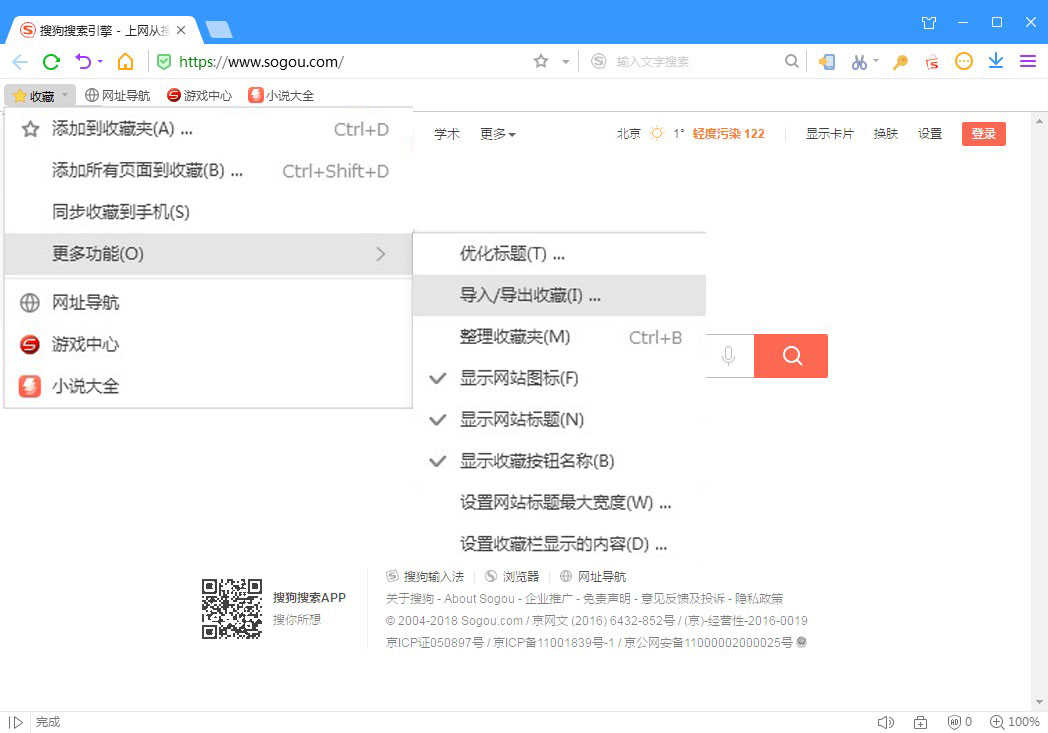
Task: Open dropdown arrow beside address star
Action: 565,61
